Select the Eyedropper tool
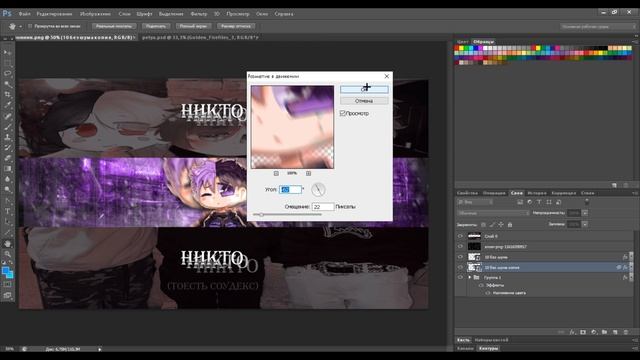Viewport: 640px width, 360px height. click(7, 105)
